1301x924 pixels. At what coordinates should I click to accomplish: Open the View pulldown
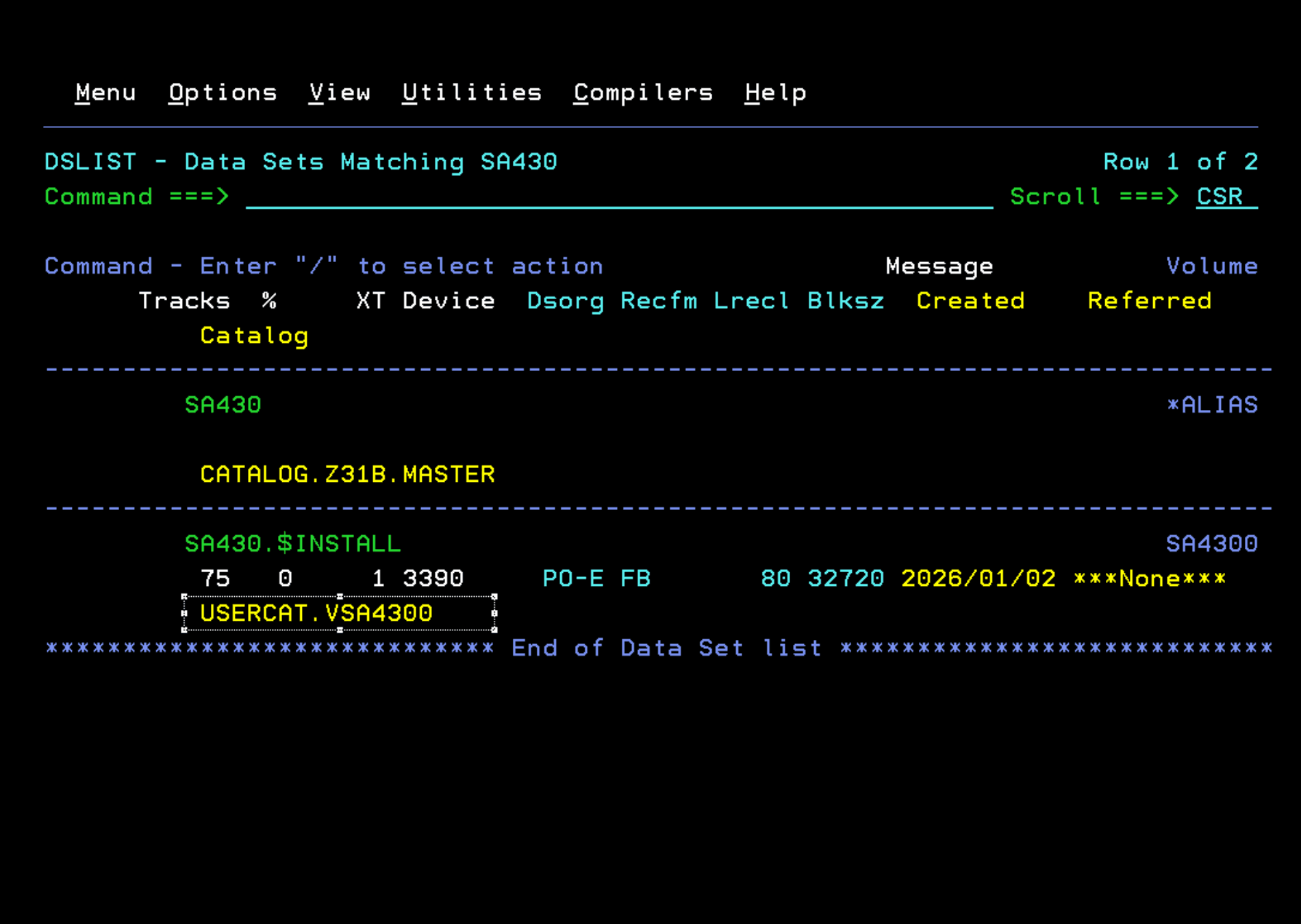338,92
